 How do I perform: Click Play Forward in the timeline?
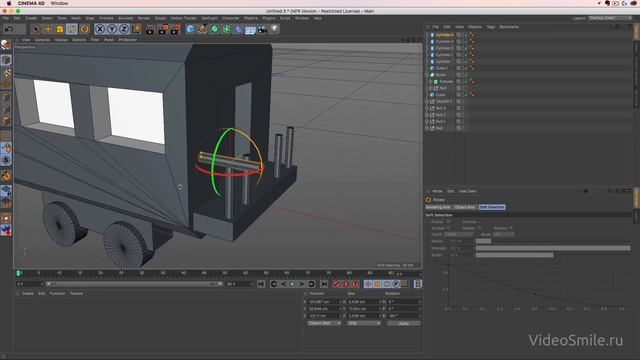pyautogui.click(x=292, y=284)
